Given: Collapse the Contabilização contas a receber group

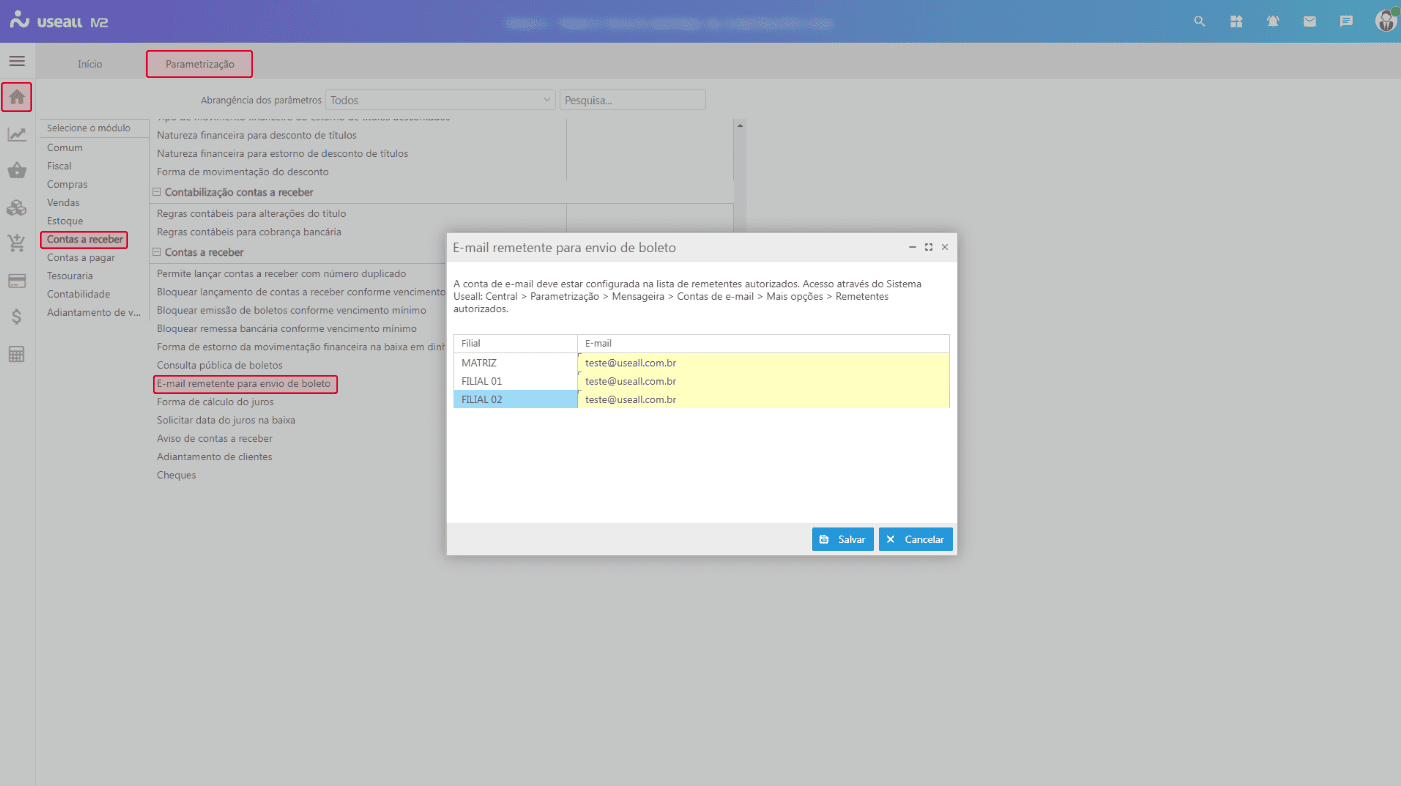Looking at the screenshot, I should coord(157,192).
